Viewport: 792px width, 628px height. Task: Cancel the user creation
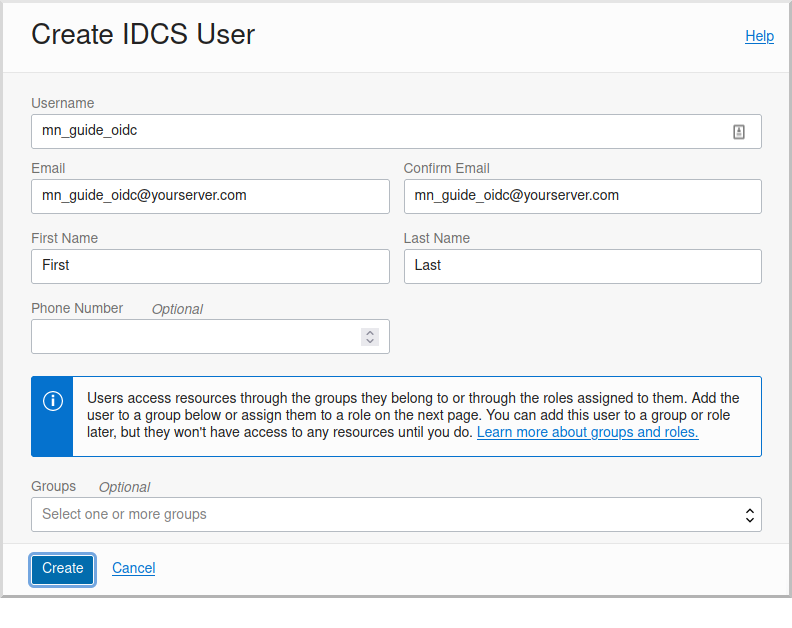[133, 568]
